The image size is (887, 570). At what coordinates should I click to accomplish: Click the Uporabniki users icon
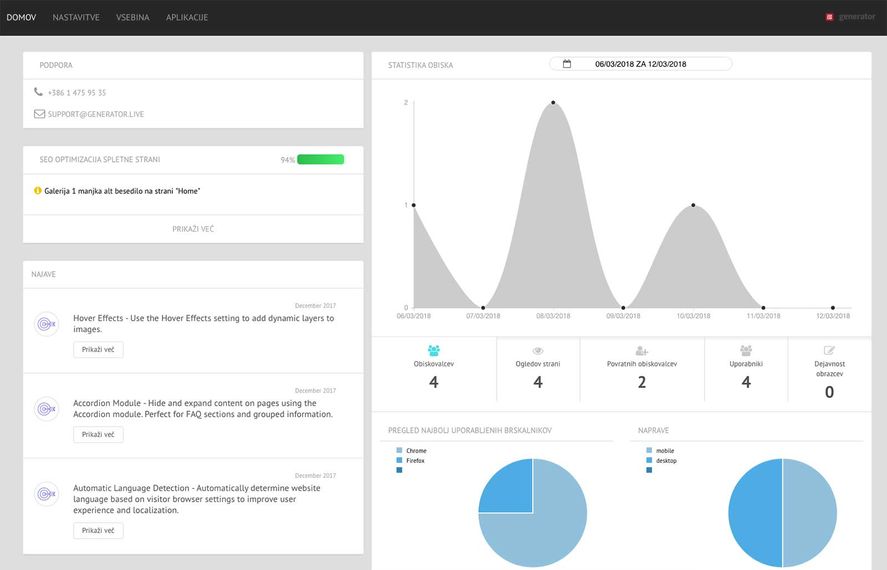point(746,351)
